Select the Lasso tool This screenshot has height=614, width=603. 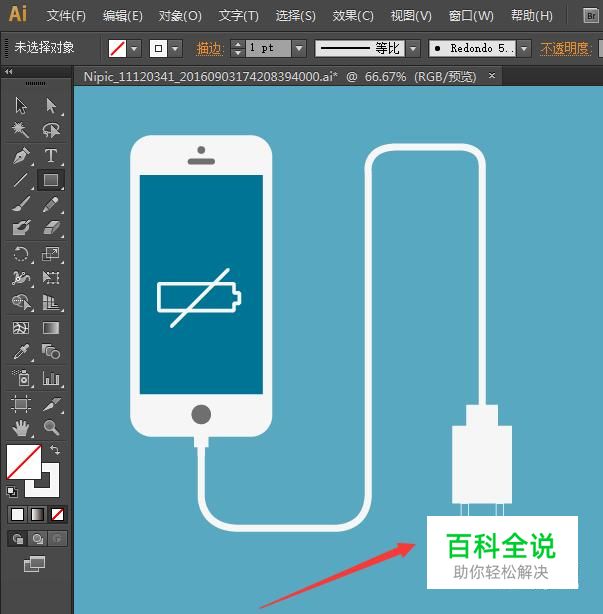pos(51,130)
